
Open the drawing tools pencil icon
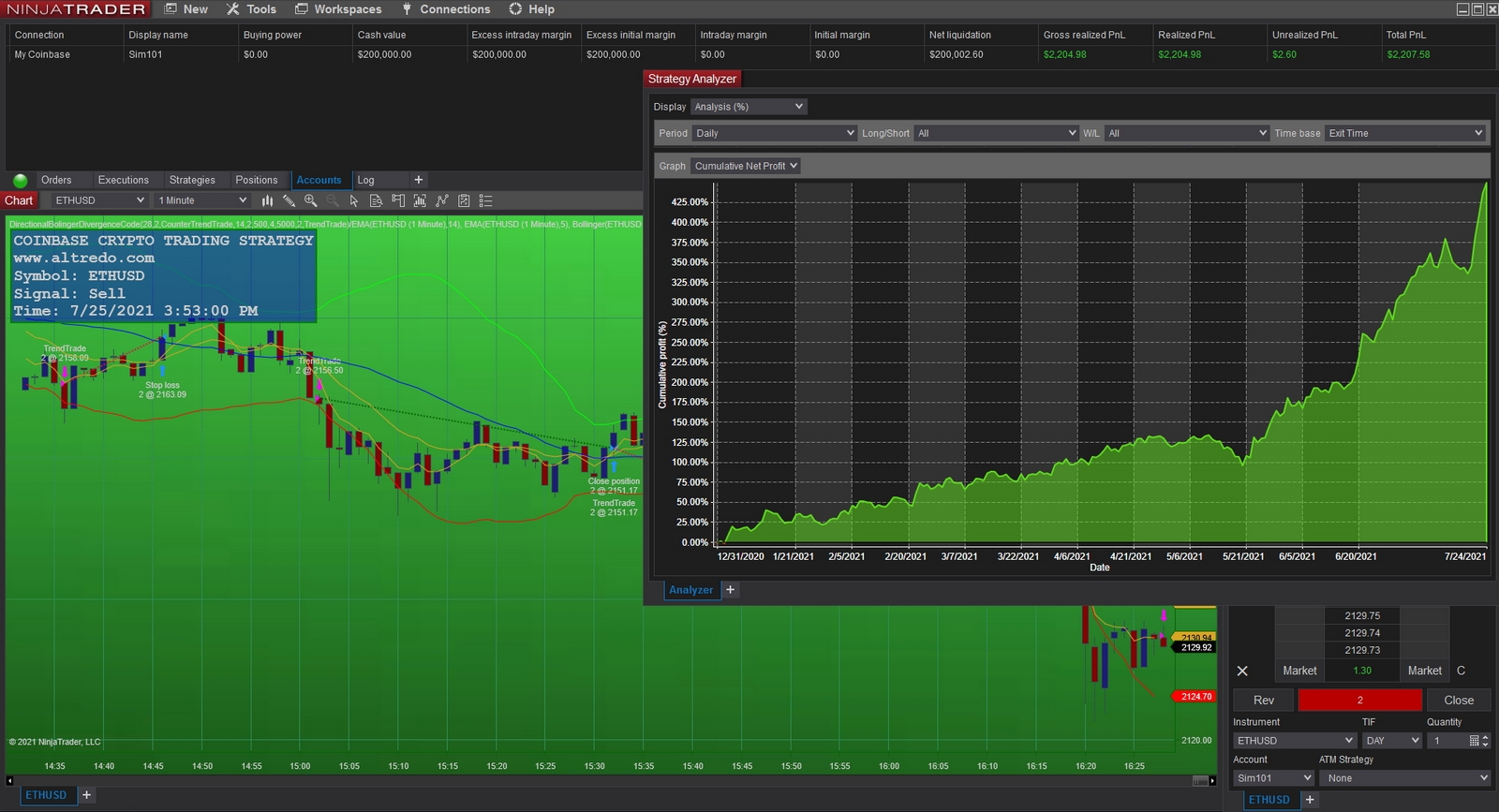coord(289,200)
